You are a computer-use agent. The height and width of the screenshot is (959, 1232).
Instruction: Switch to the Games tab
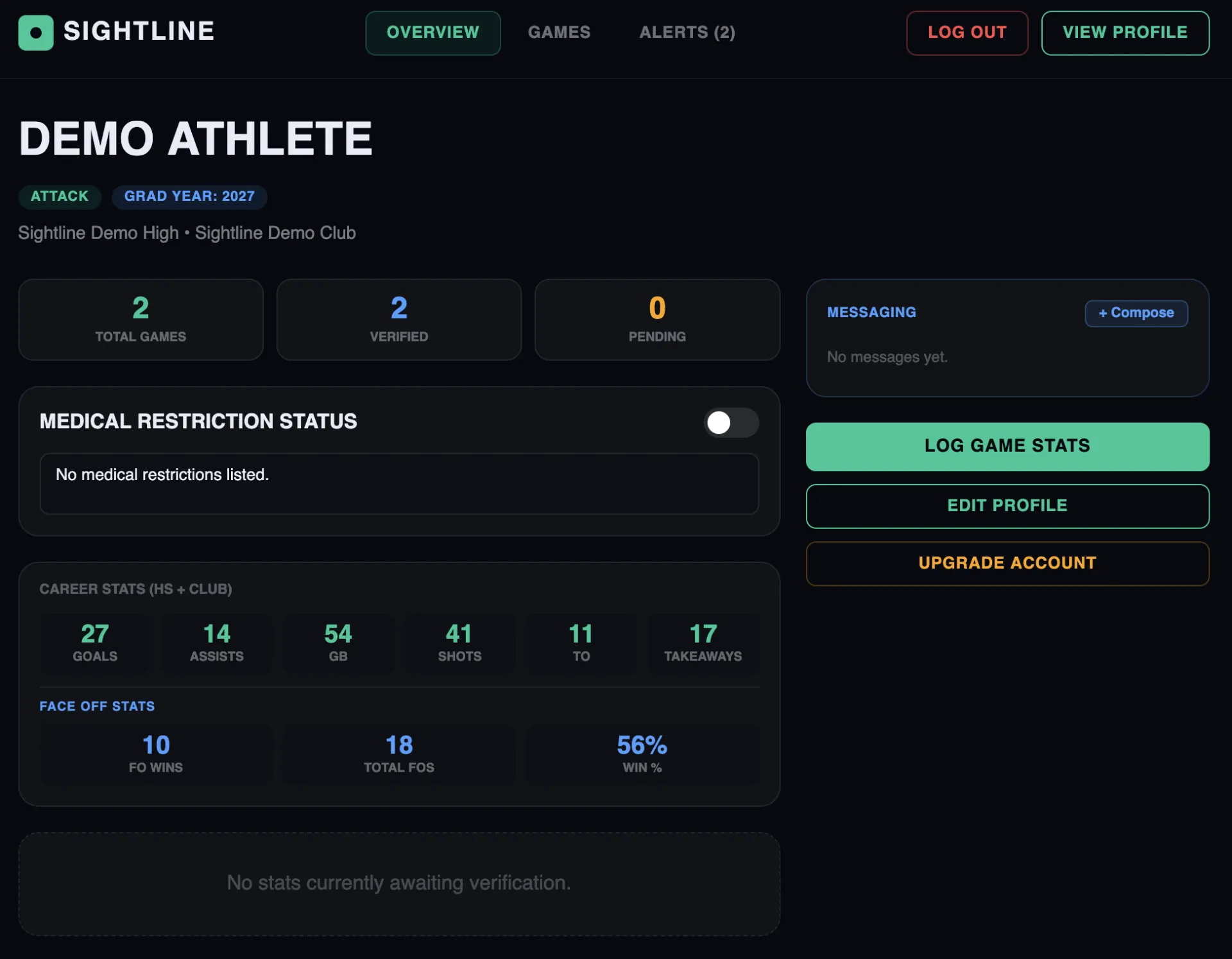click(559, 33)
